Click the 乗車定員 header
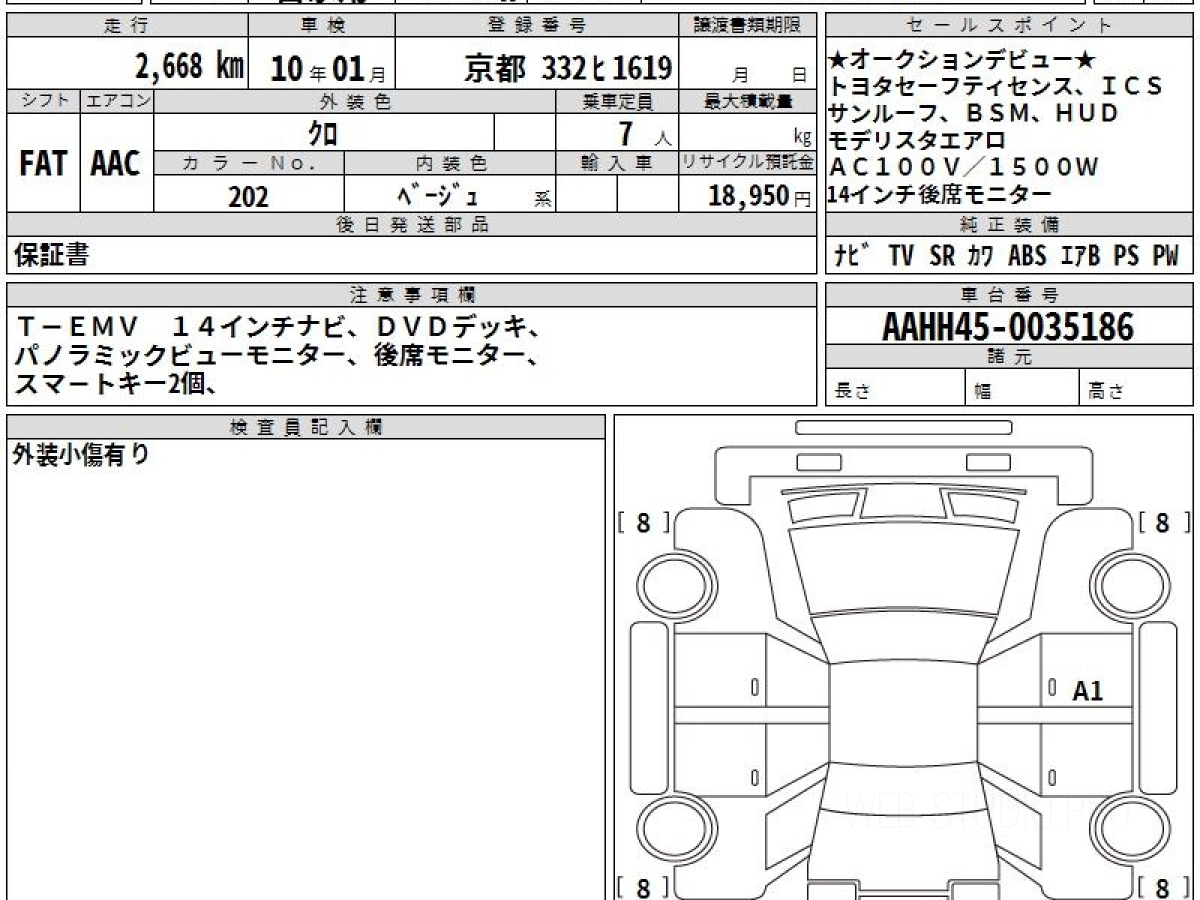Viewport: 1200px width, 900px height. tap(617, 101)
